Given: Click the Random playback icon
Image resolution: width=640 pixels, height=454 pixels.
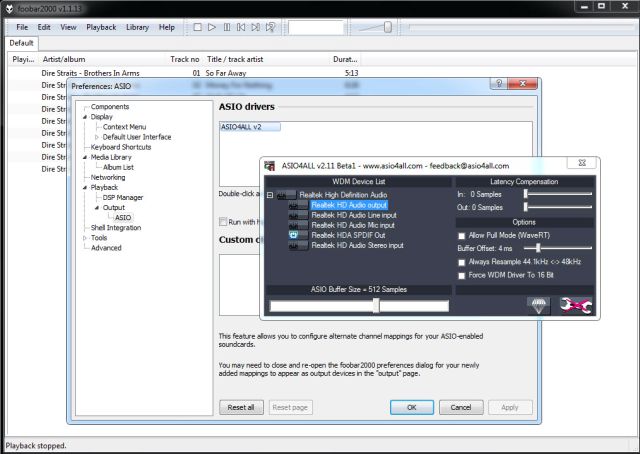Looking at the screenshot, I should pyautogui.click(x=270, y=27).
